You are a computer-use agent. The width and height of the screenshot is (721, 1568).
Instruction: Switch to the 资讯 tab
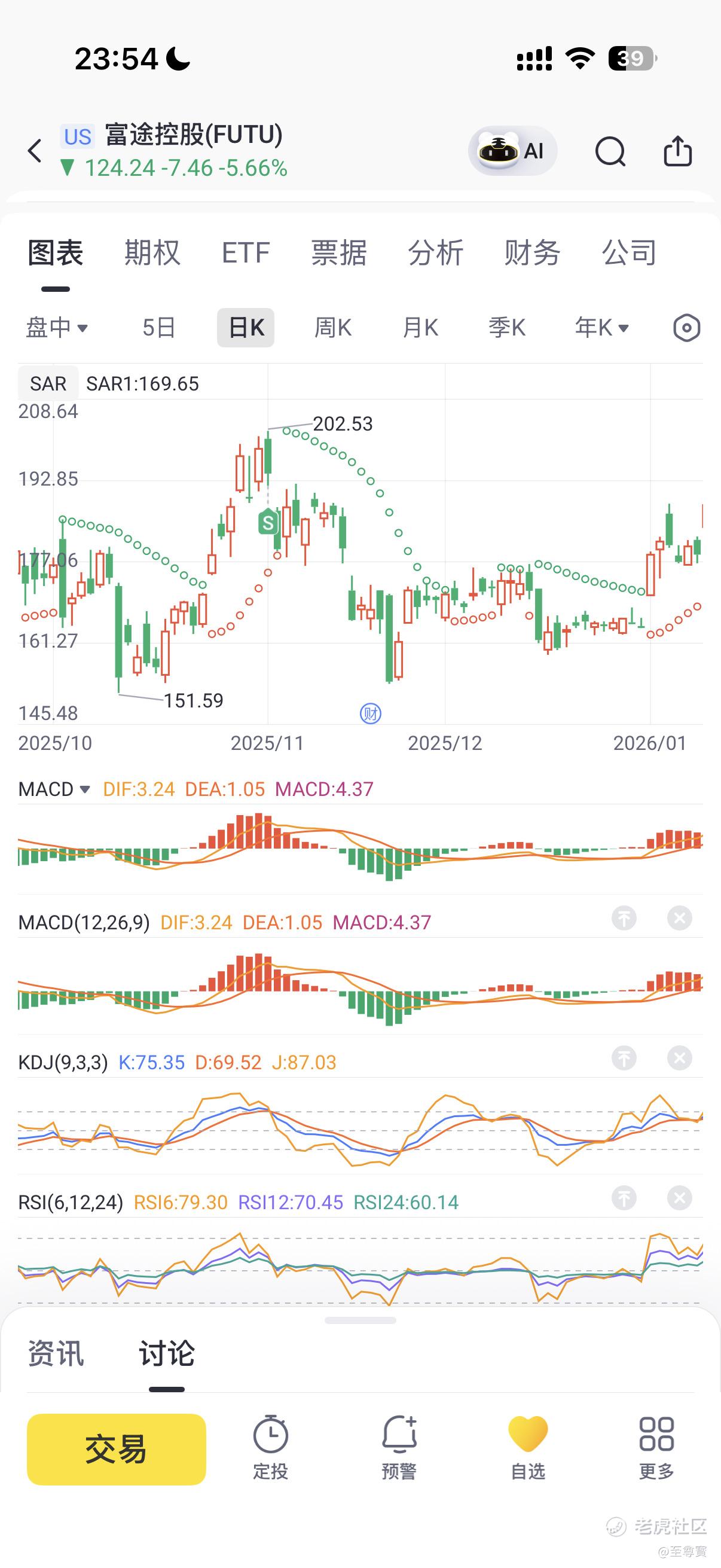[x=56, y=1355]
